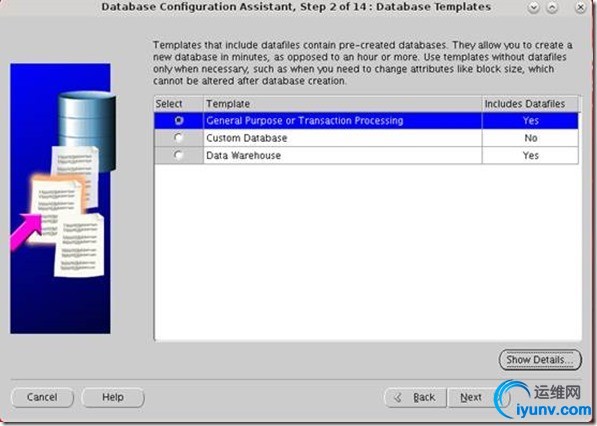Click the Select column header
Viewport: 597px width, 426px height.
179,104
